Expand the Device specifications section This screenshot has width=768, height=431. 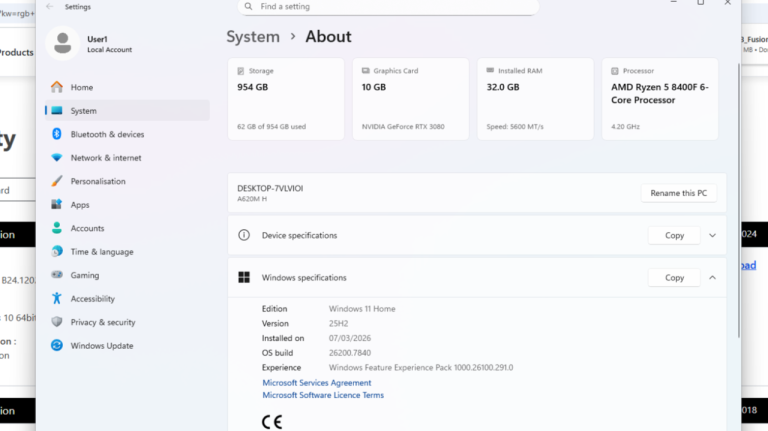(x=712, y=236)
